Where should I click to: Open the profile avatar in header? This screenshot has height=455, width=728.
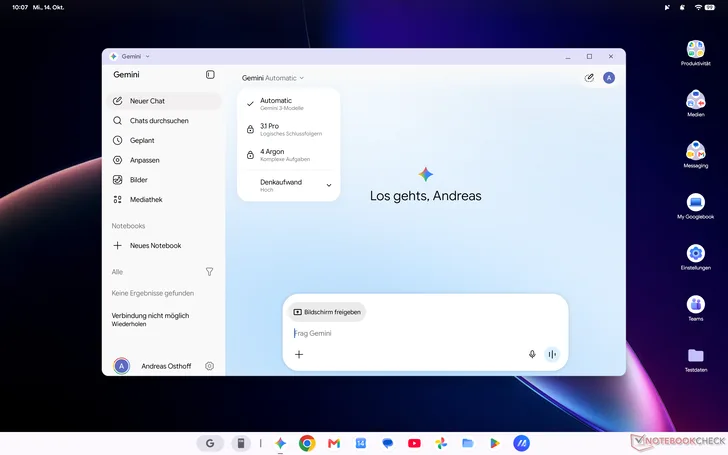609,78
